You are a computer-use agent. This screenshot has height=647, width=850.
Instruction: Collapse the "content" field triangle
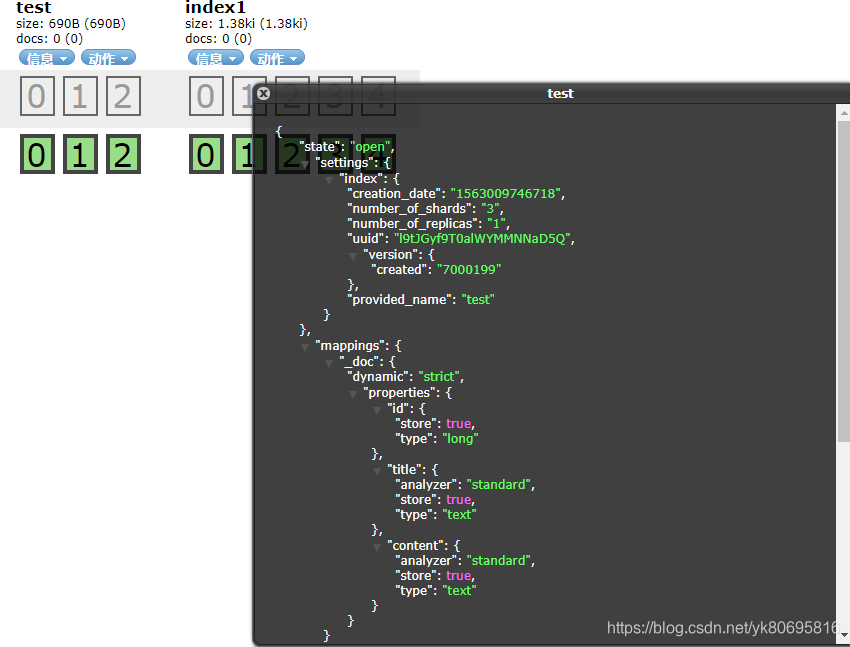tap(377, 547)
